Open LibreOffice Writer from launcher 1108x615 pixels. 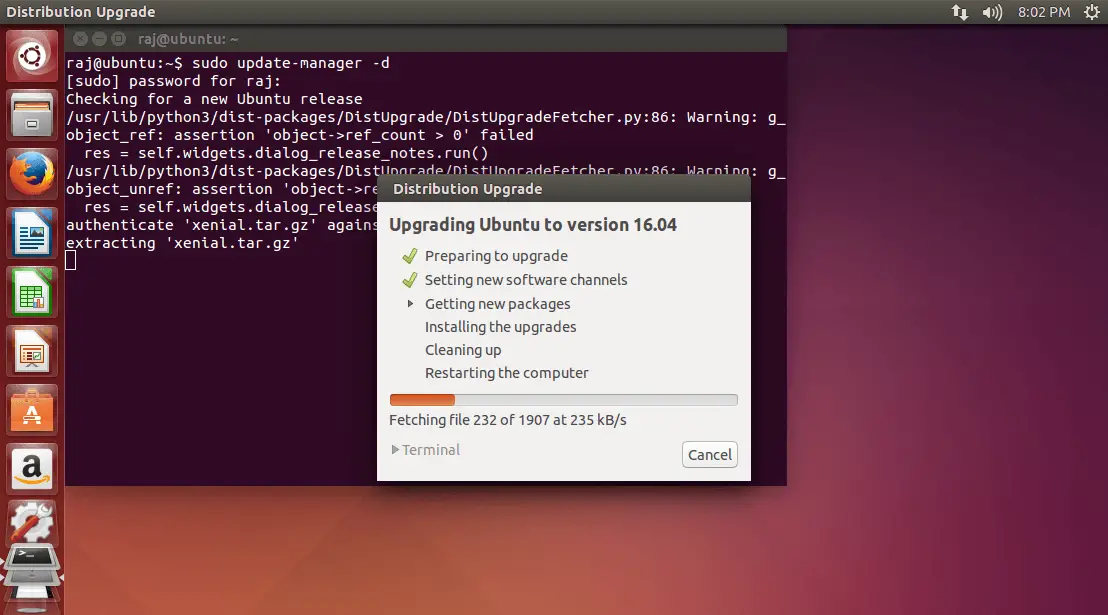[32, 233]
